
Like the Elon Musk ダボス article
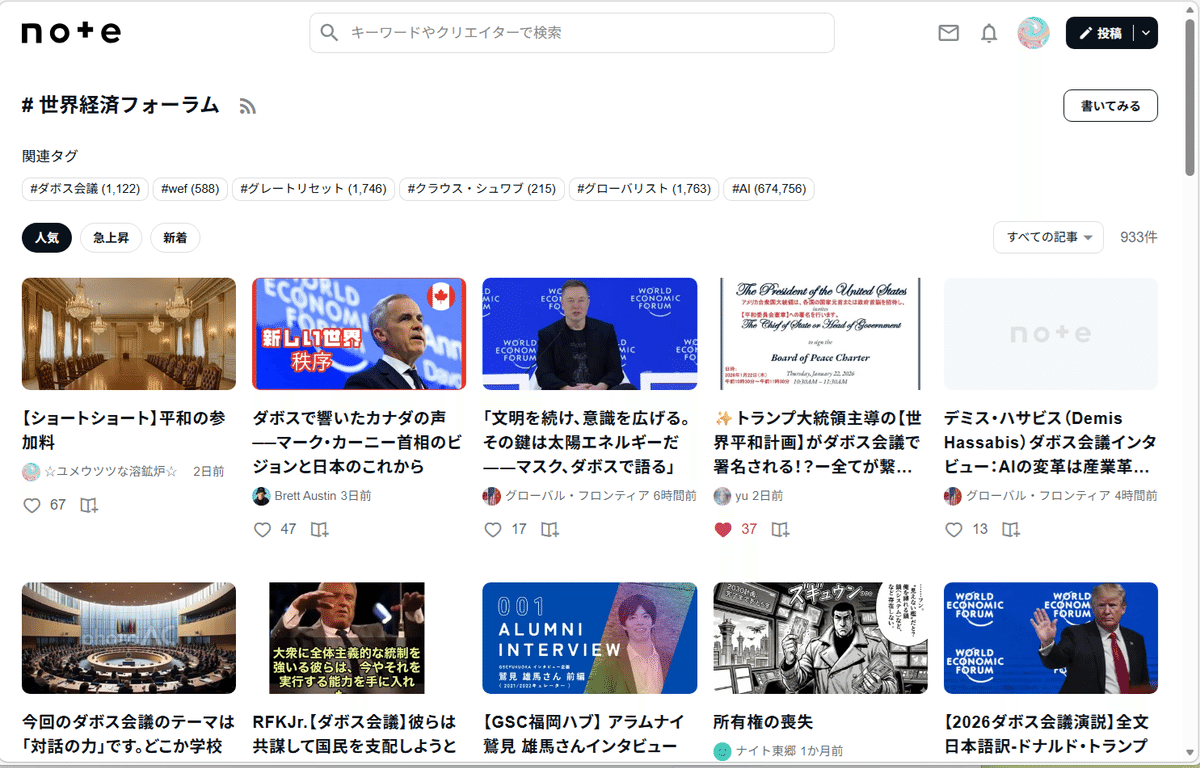pos(493,529)
